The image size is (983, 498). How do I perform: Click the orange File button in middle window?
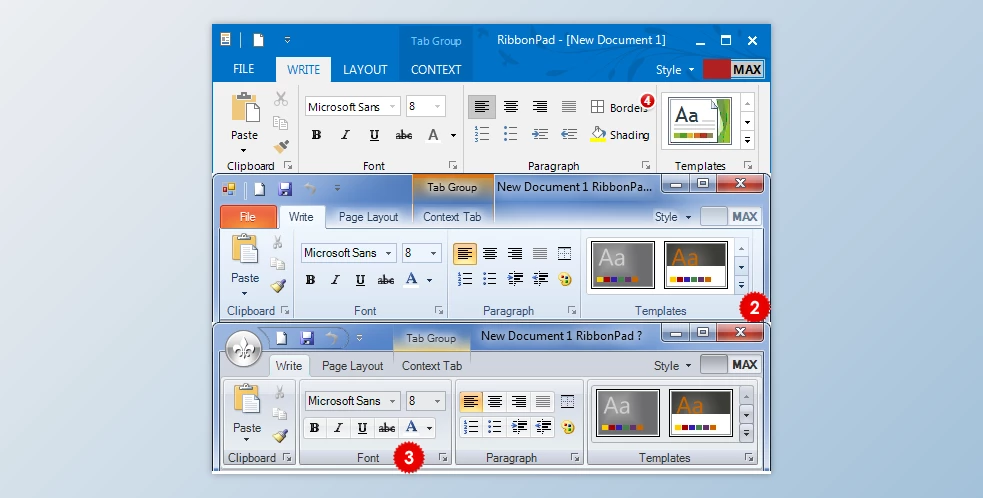pyautogui.click(x=247, y=217)
